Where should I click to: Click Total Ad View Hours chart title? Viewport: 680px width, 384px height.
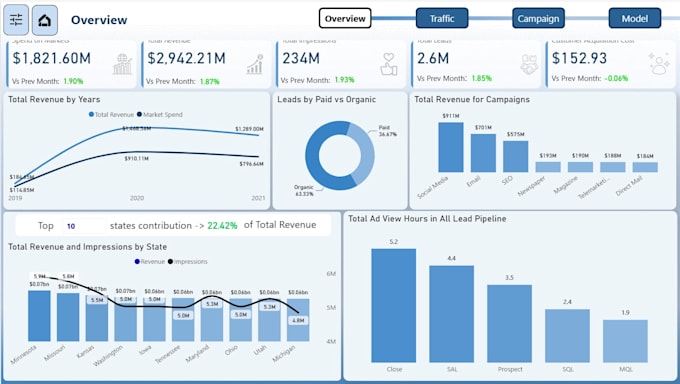point(427,219)
